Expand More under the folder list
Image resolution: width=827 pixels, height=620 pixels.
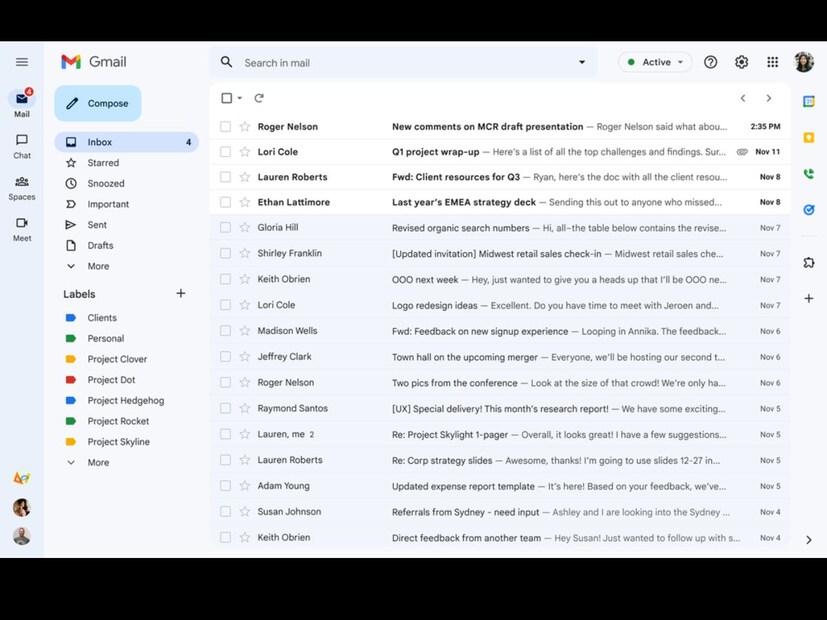coord(98,266)
